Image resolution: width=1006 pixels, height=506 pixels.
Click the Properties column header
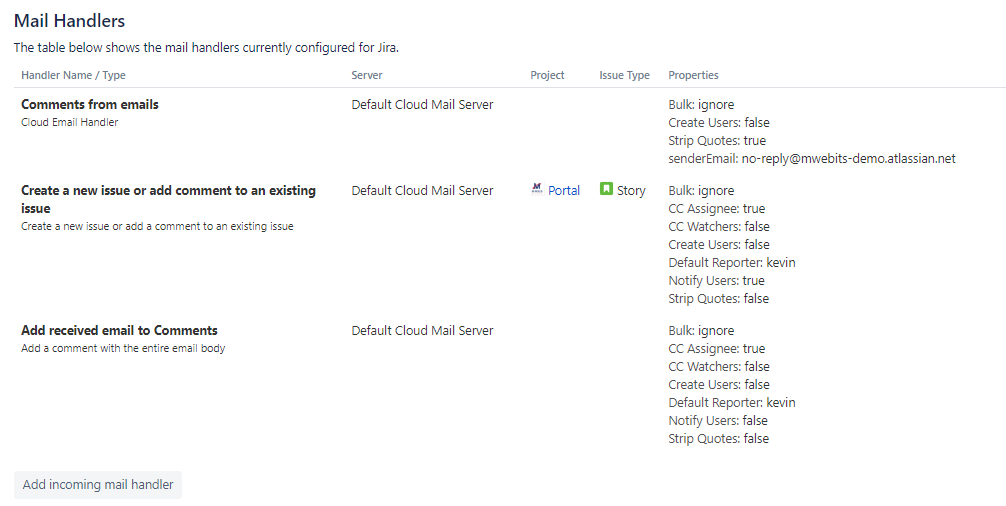pyautogui.click(x=694, y=75)
